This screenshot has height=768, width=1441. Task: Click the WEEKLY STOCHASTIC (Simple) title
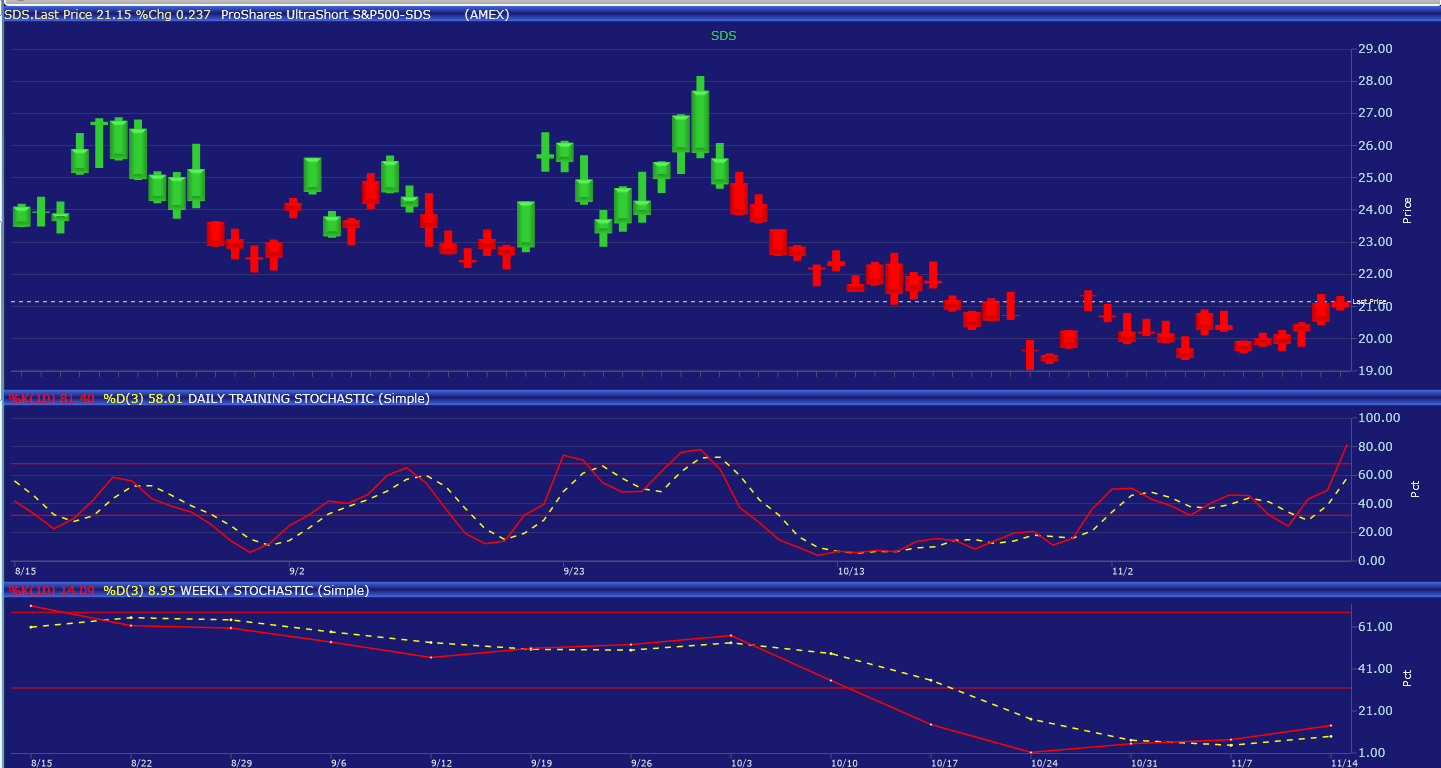(275, 591)
